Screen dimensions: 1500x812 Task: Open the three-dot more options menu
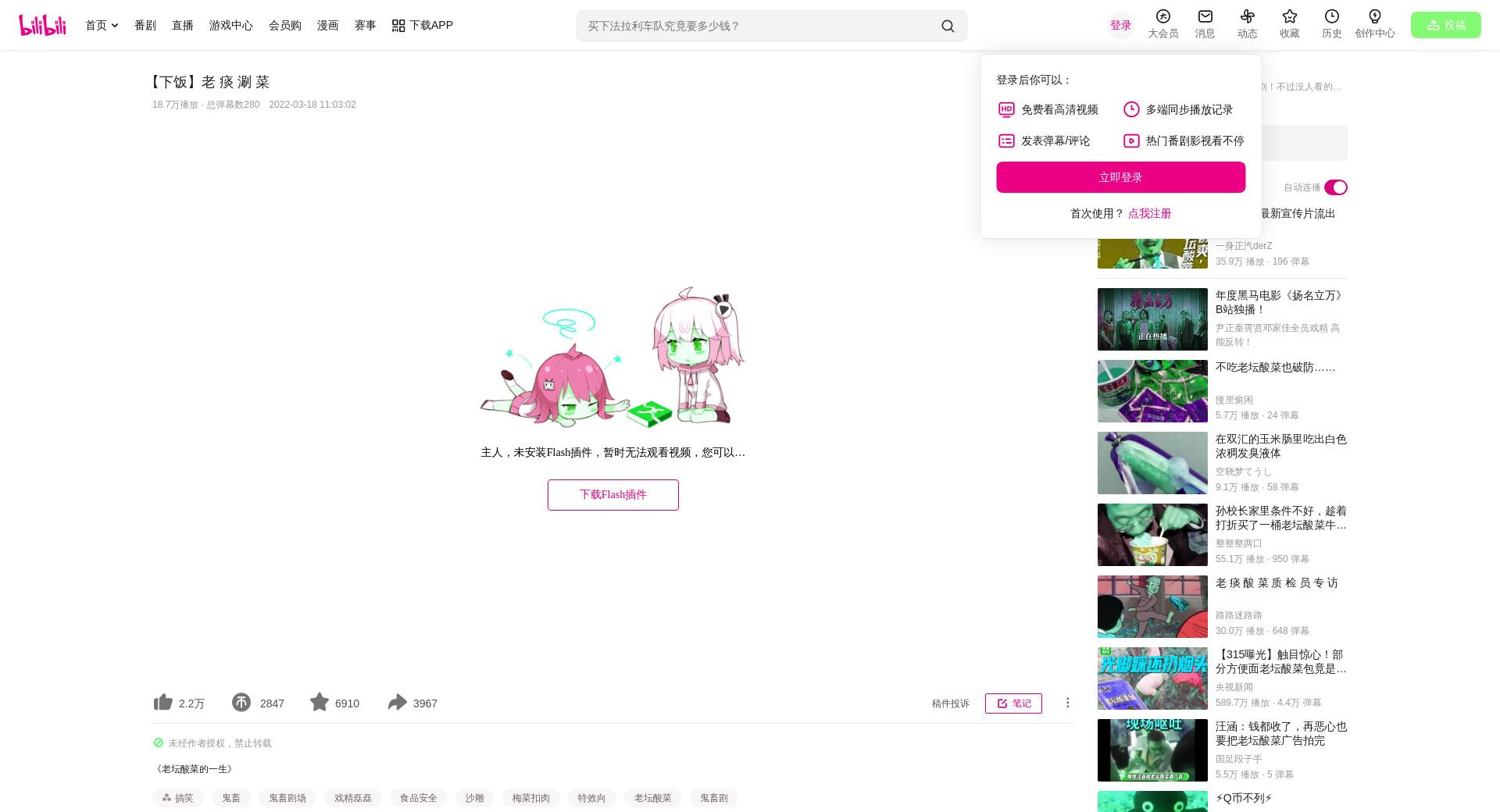click(1067, 703)
